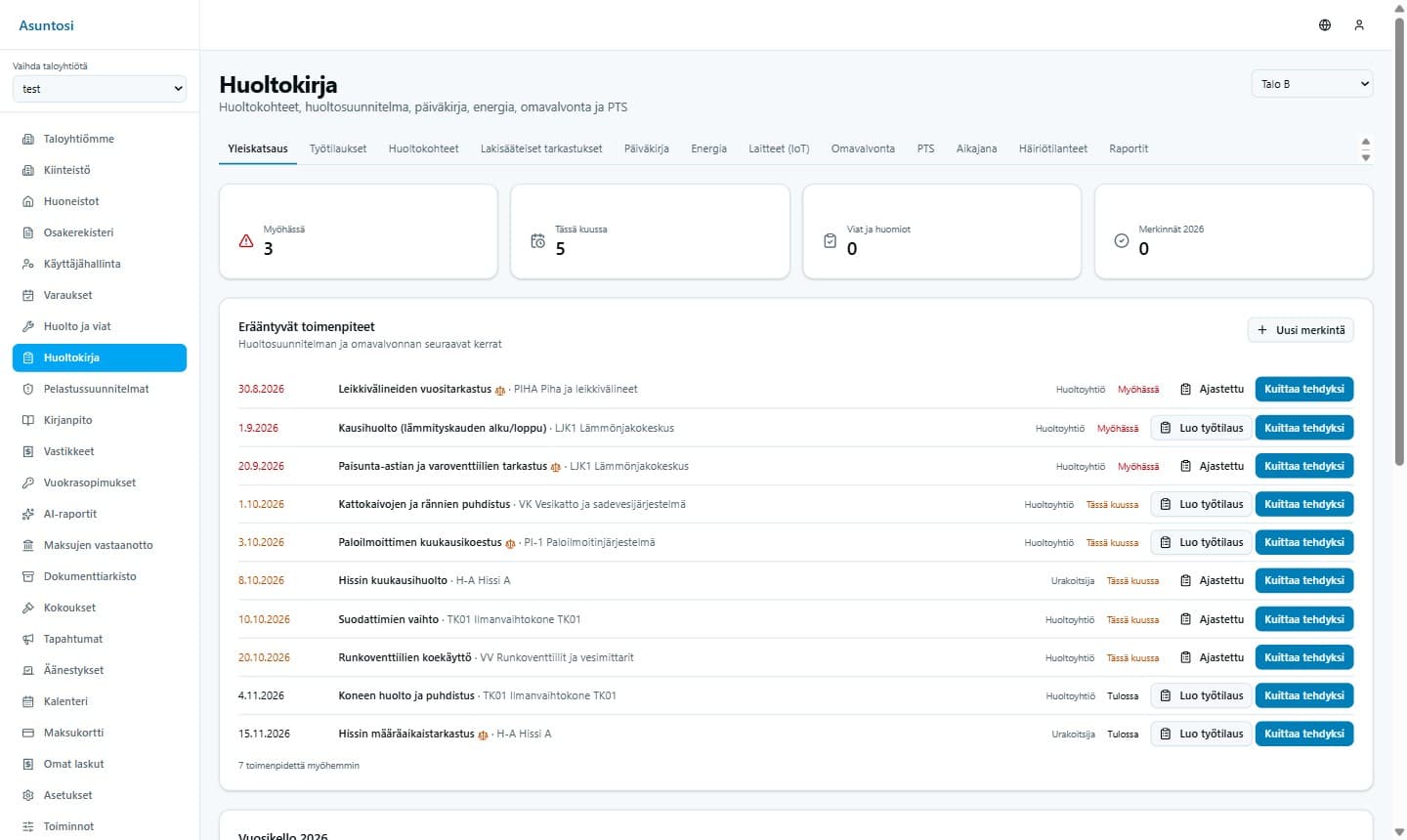This screenshot has width=1407, height=840.
Task: Open Kalenteri in the sidebar
Action: pyautogui.click(x=100, y=701)
